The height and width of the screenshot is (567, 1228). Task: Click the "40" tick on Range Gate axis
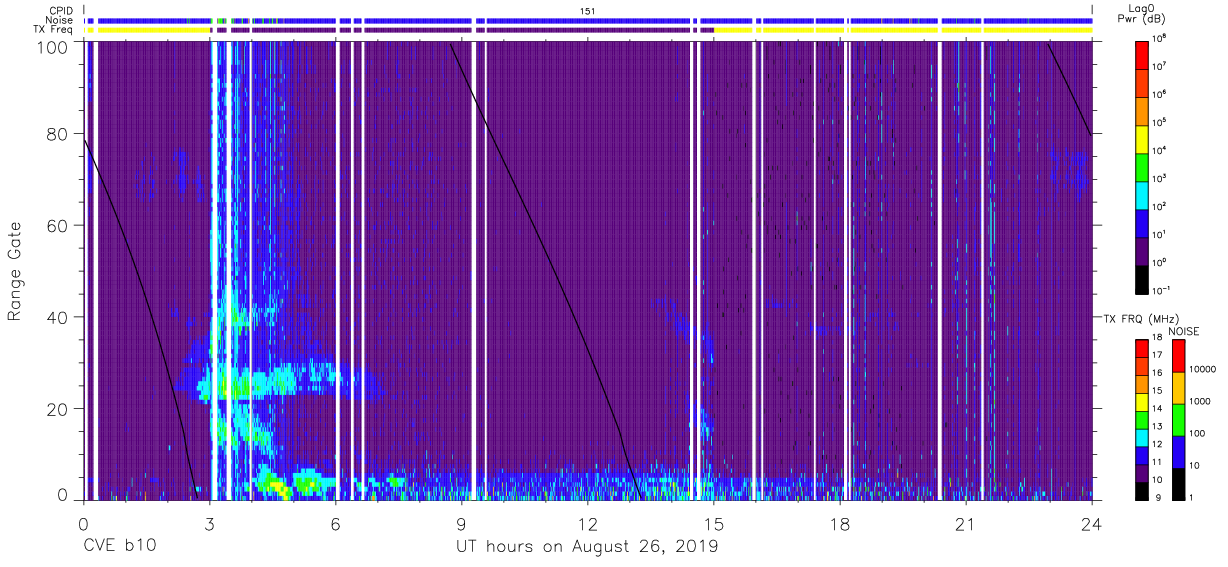[x=57, y=317]
